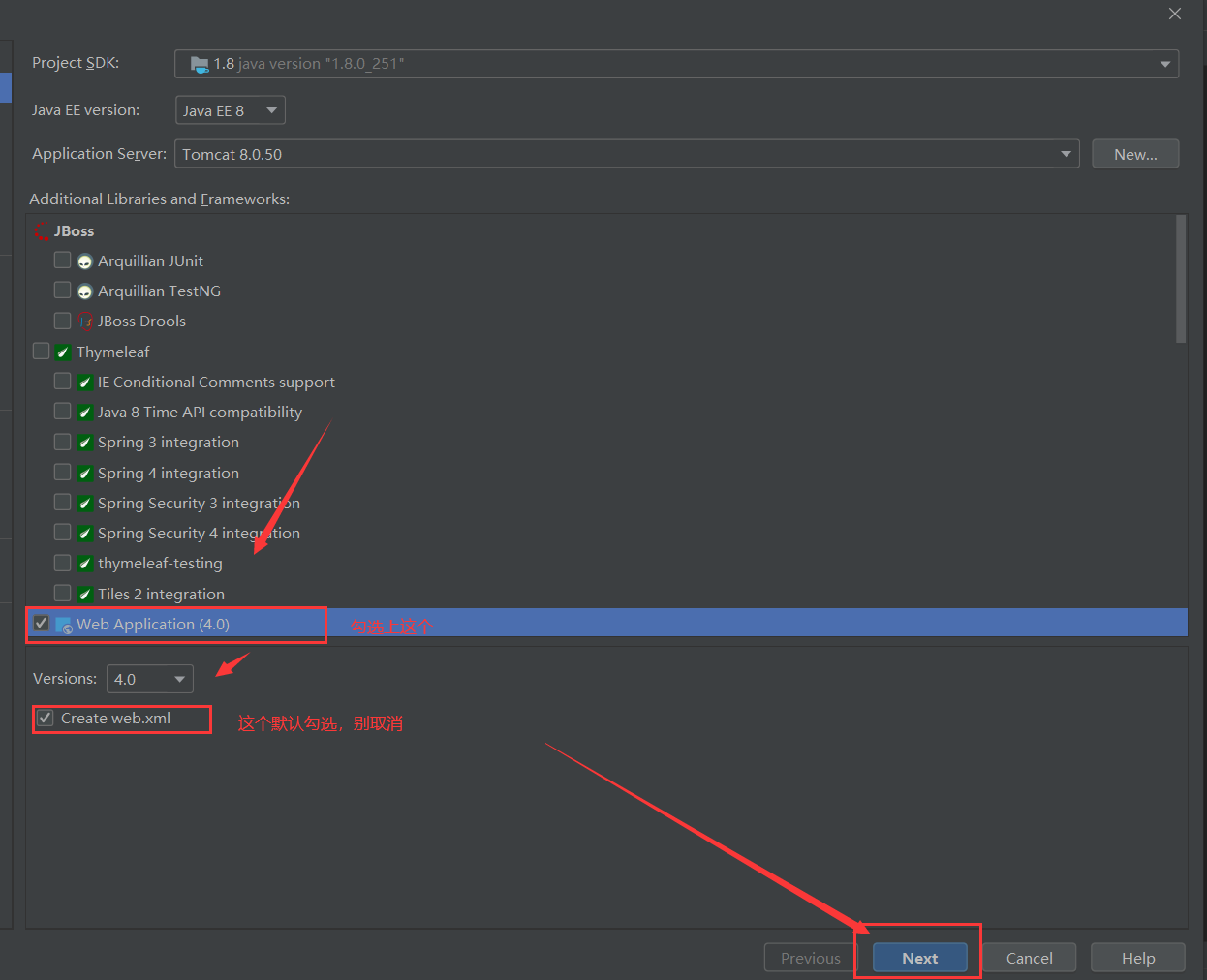
Task: Expand the Application Server combo box
Action: point(627,154)
